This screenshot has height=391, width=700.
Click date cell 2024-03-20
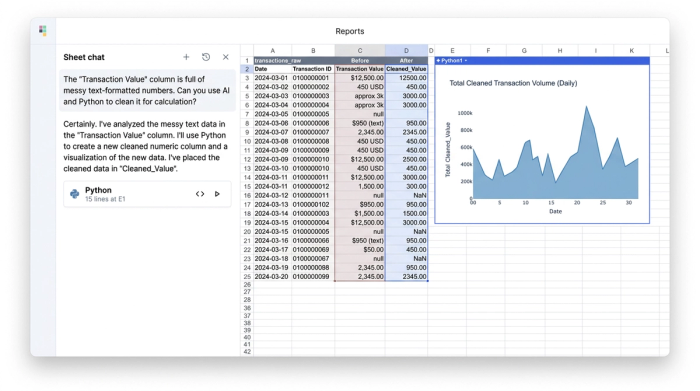coord(272,277)
